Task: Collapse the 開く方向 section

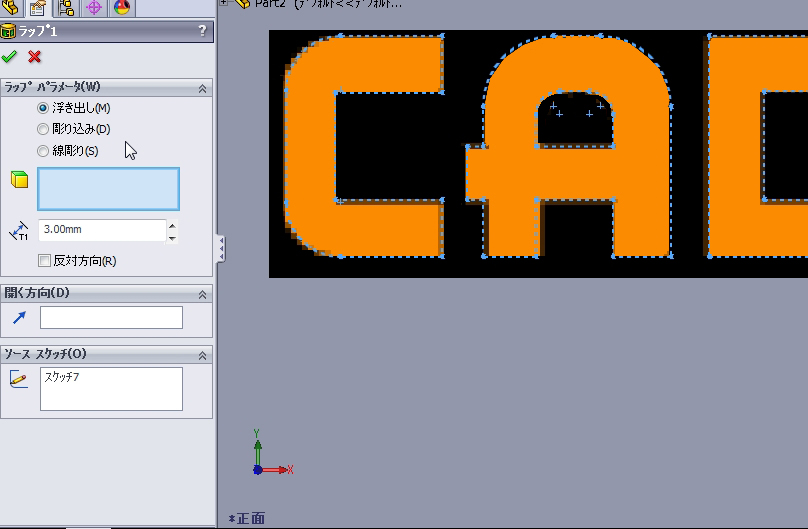Action: coord(203,293)
